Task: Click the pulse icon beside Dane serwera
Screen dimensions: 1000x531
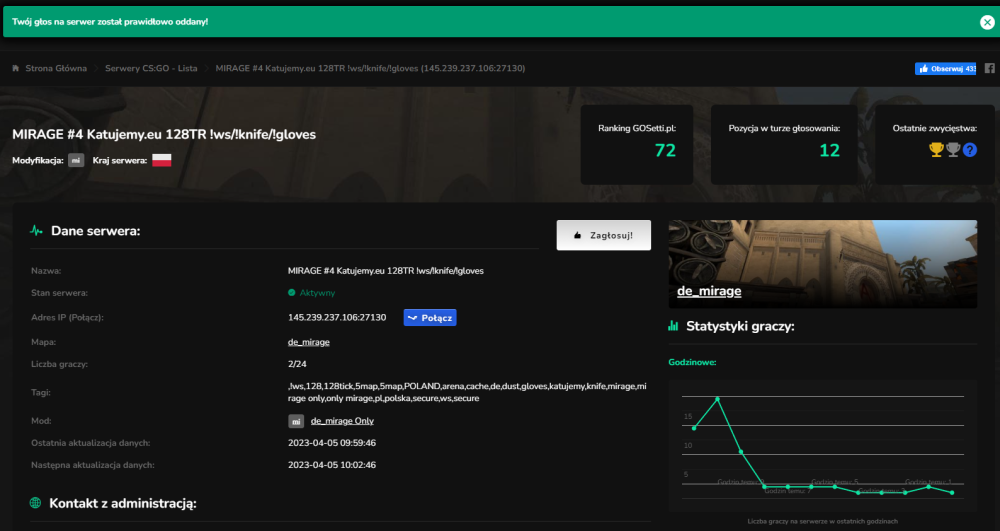Action: [x=36, y=231]
